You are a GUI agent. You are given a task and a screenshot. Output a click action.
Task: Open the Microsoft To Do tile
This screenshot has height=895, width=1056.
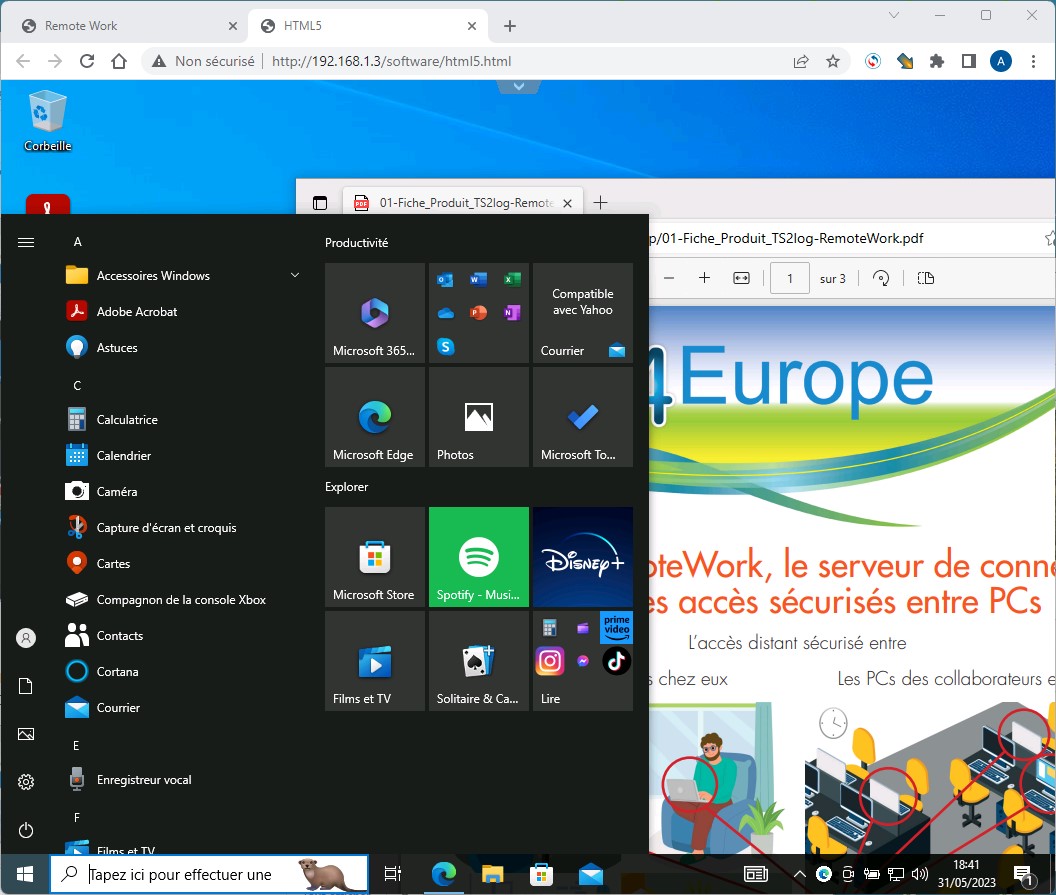pyautogui.click(x=583, y=417)
